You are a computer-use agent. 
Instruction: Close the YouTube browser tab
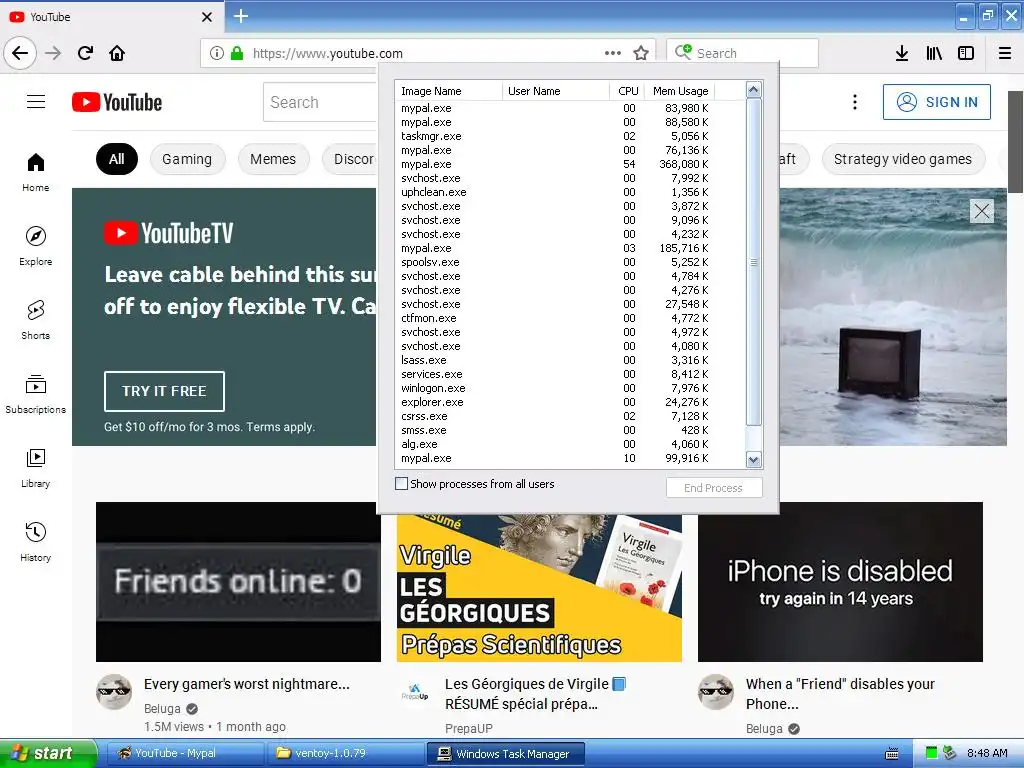coord(207,17)
